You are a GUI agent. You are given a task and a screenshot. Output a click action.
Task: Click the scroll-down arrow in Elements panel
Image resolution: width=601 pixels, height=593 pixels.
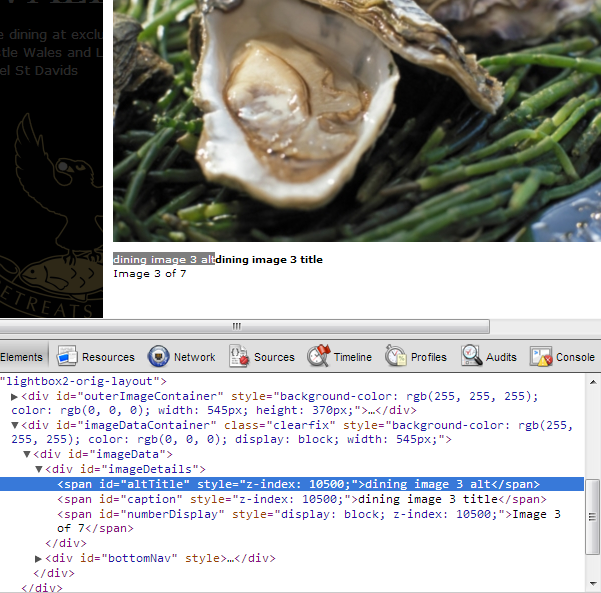click(x=592, y=585)
